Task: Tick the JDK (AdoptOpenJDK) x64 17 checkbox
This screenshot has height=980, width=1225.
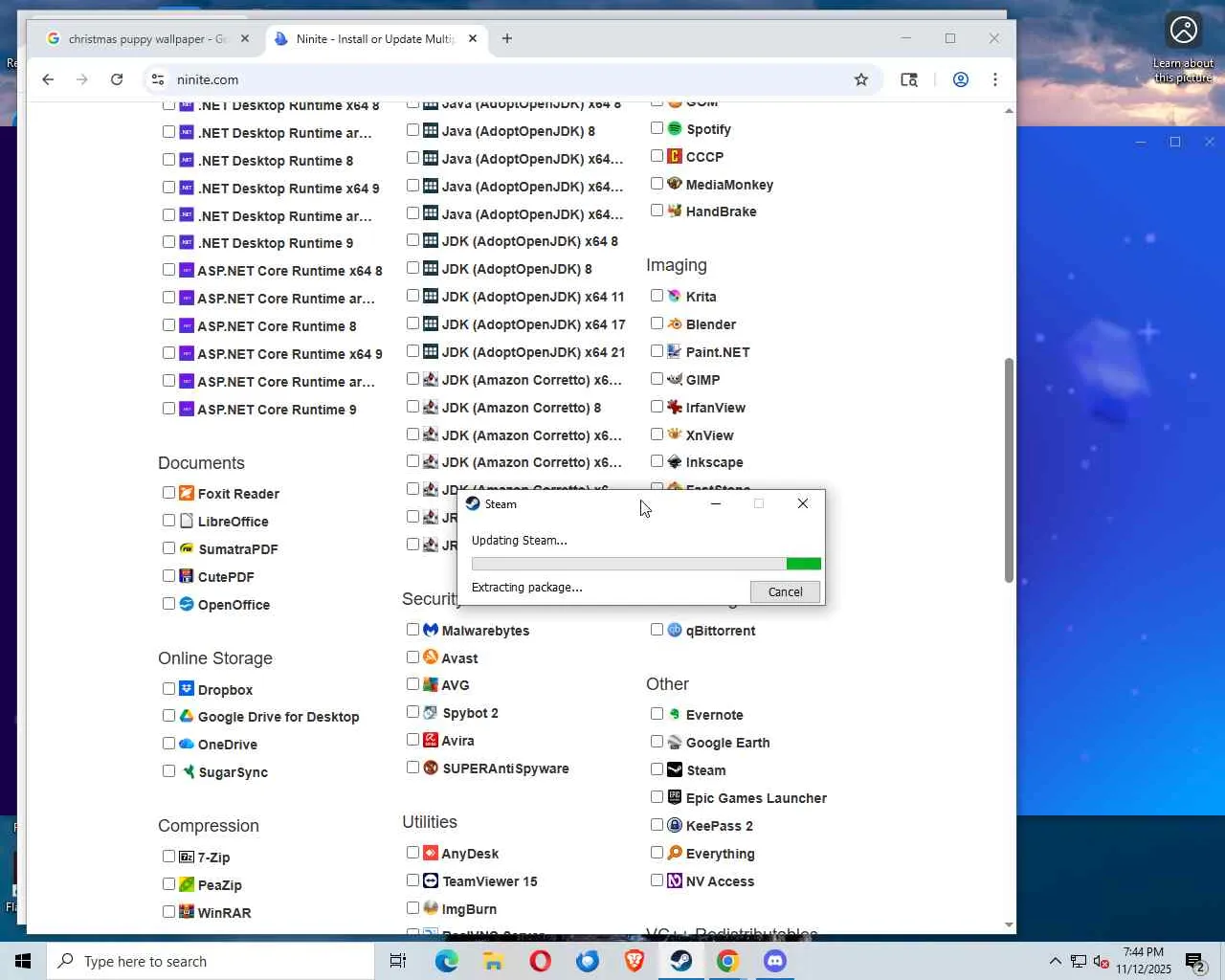Action: coord(412,323)
